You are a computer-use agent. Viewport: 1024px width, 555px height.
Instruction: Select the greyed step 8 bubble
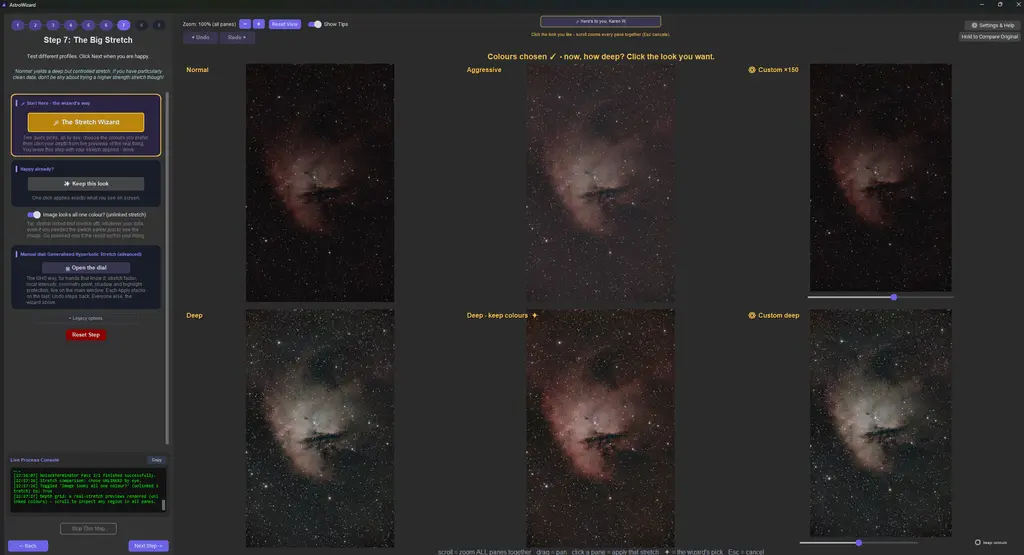point(141,25)
